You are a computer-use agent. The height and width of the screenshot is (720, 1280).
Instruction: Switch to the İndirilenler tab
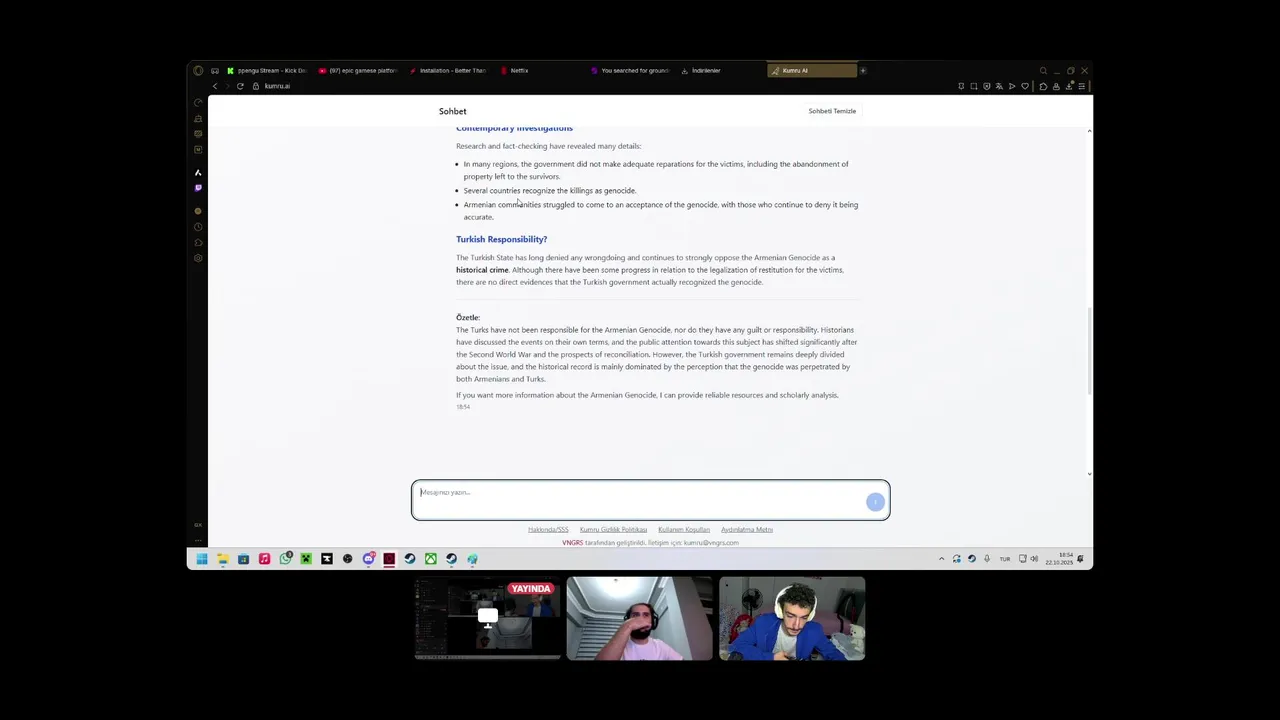pyautogui.click(x=722, y=71)
